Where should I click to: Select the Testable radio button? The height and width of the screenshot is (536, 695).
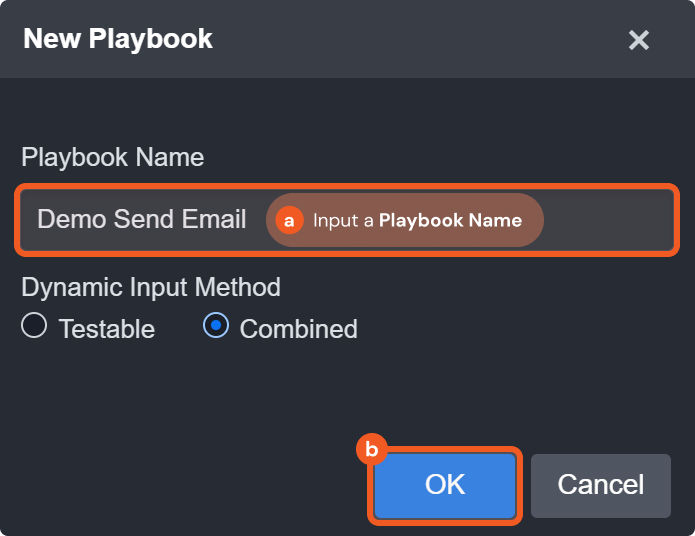34,327
